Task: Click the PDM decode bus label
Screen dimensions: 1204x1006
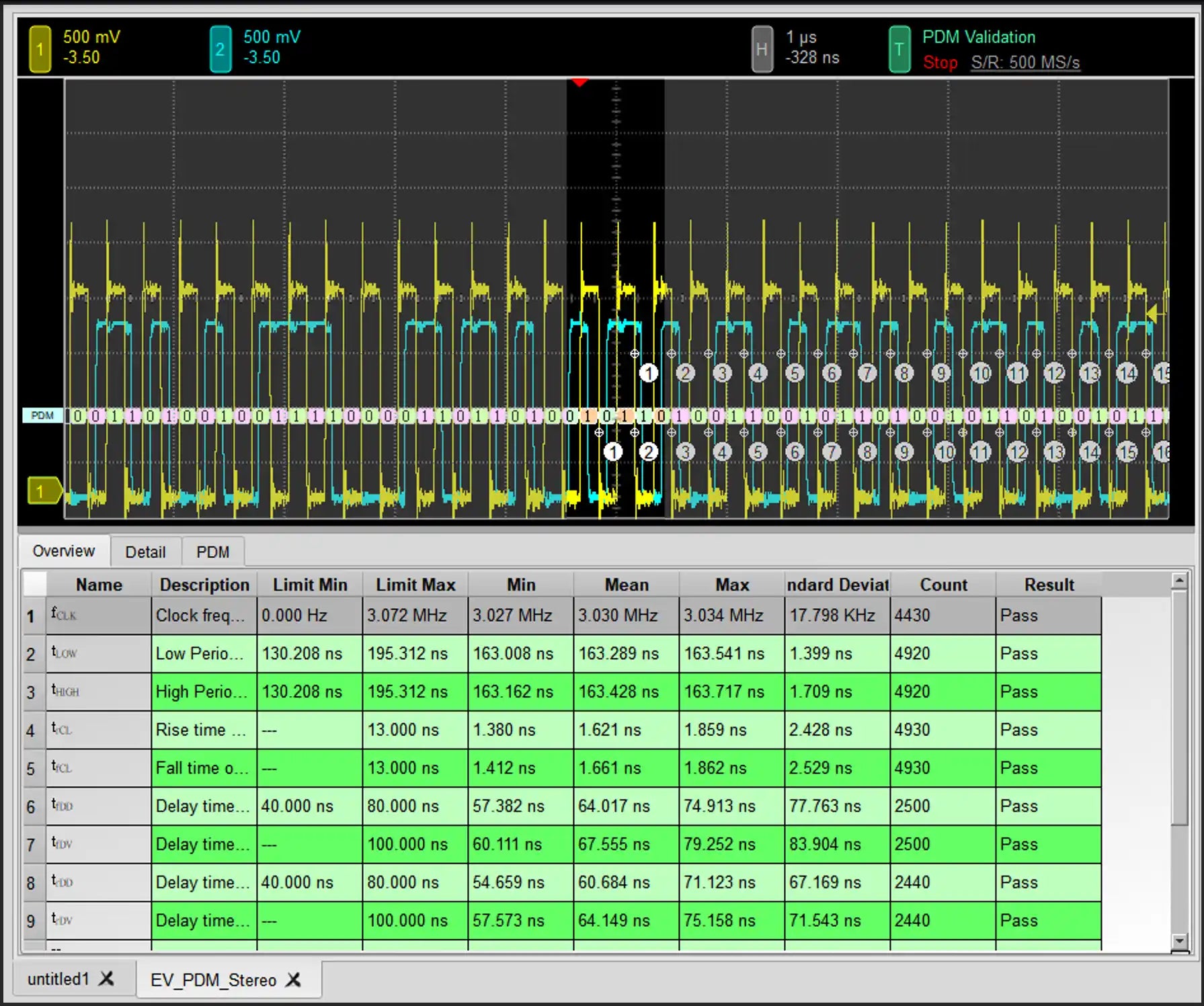Action: click(42, 415)
